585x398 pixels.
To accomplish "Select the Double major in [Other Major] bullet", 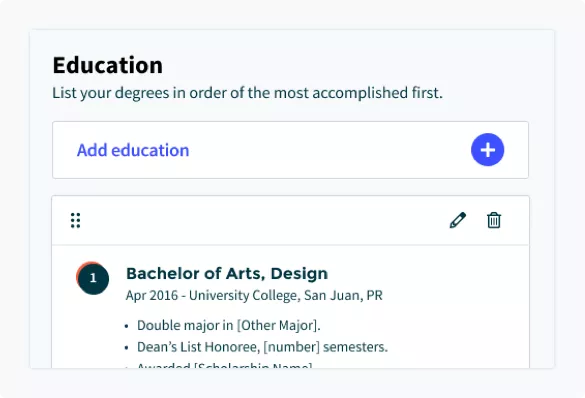I will (x=229, y=325).
